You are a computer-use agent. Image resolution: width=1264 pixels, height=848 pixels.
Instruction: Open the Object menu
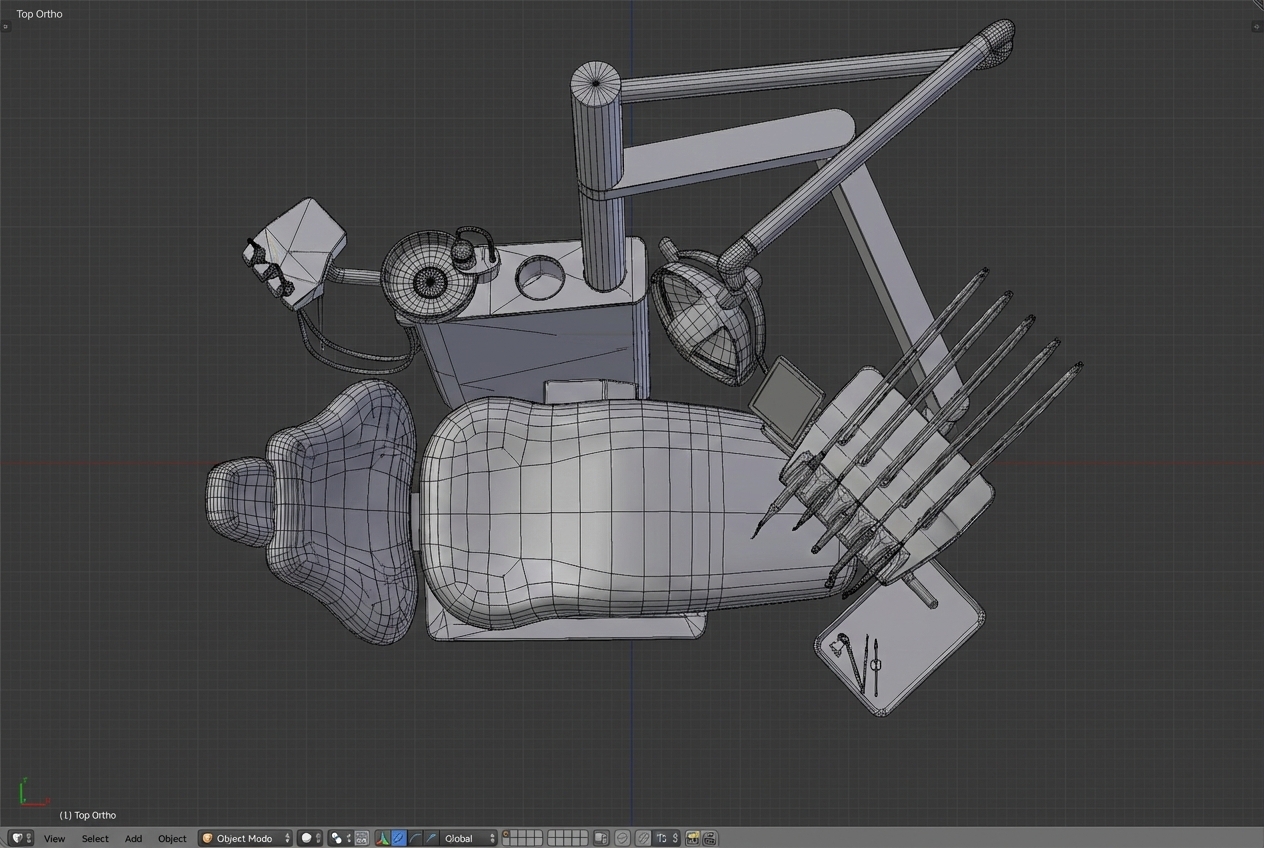click(x=172, y=838)
